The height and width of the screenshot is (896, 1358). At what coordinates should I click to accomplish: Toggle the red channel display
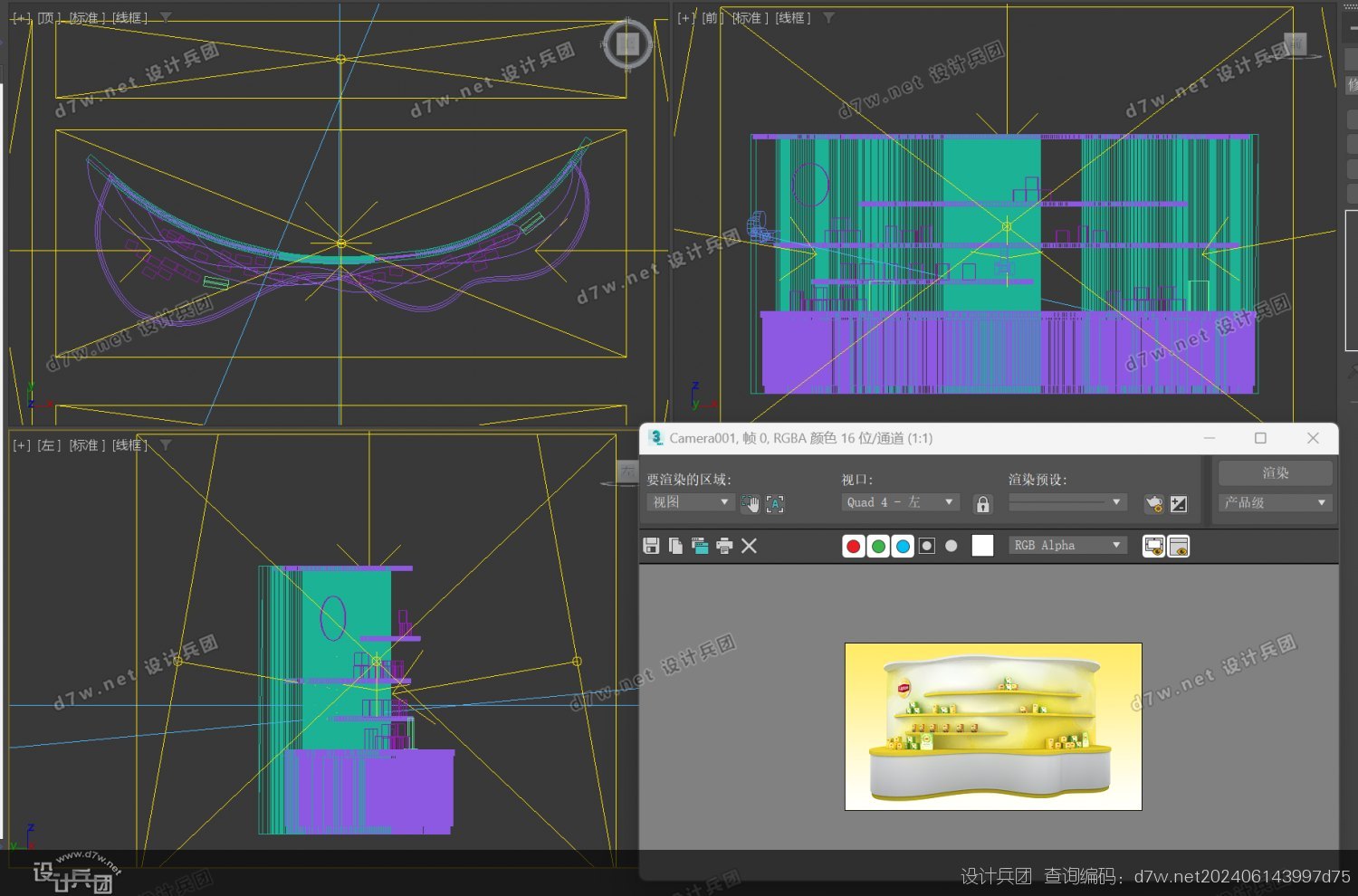(x=853, y=546)
